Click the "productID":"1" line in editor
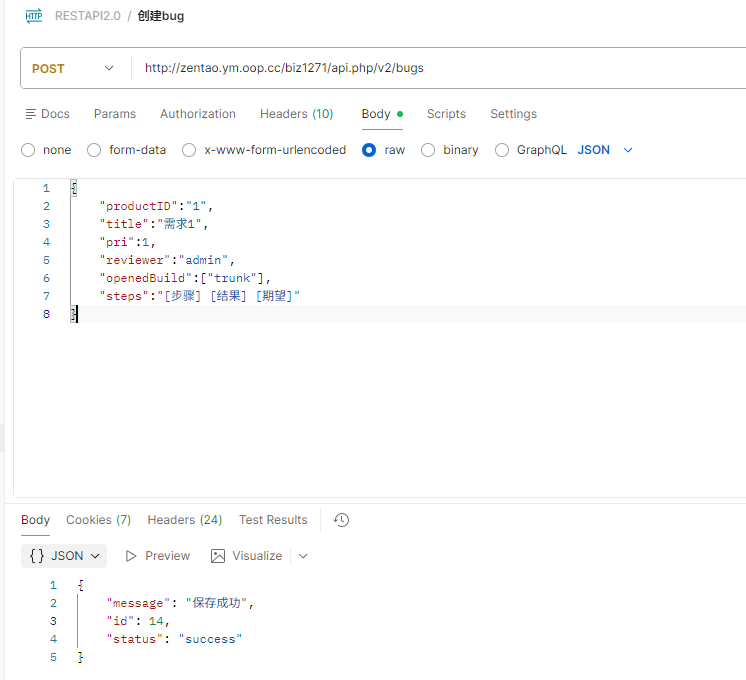The width and height of the screenshot is (746, 680). [156, 207]
